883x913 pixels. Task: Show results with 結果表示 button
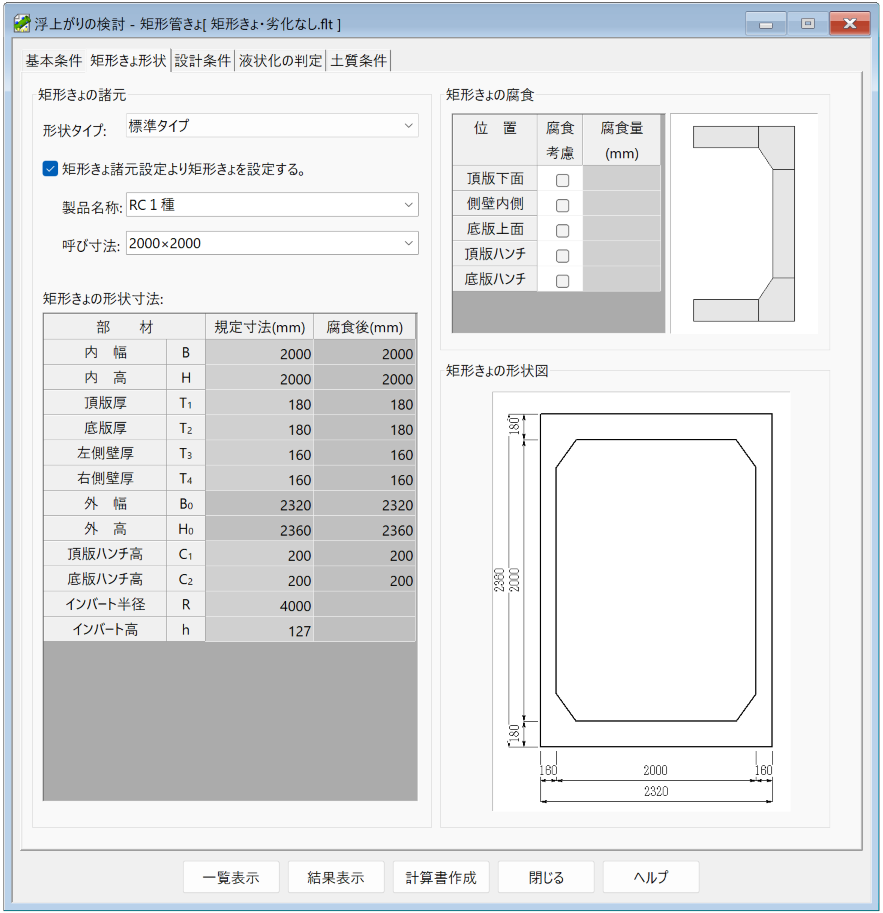point(336,877)
